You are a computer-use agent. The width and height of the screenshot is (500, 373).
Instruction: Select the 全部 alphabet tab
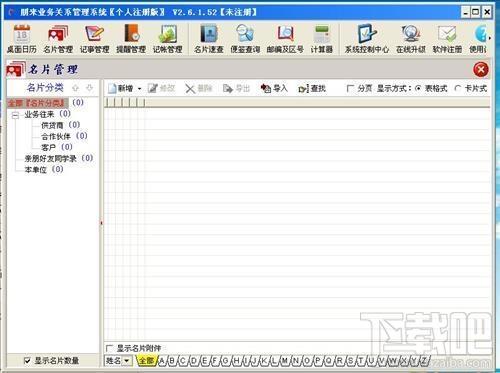146,361
